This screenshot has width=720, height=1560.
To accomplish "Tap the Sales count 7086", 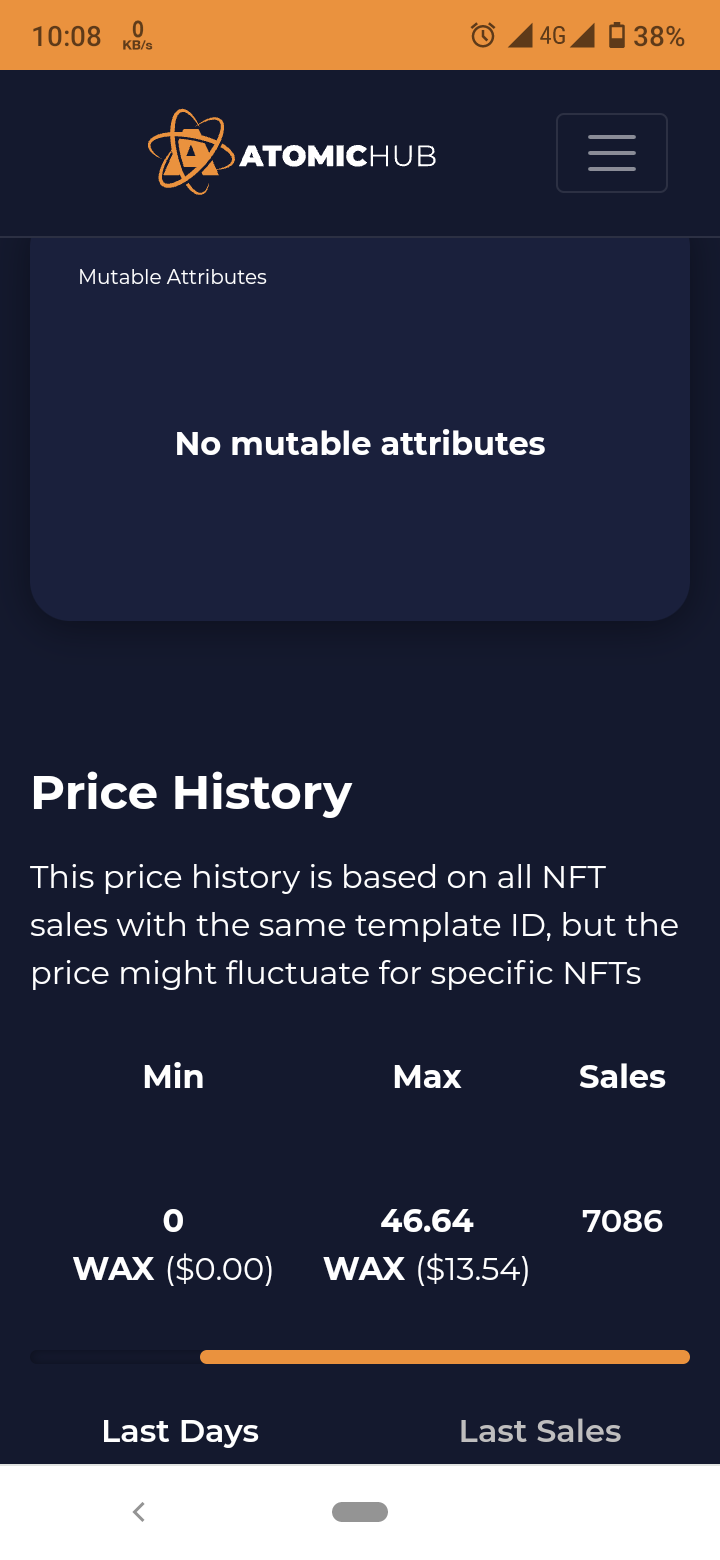I will click(x=622, y=1221).
